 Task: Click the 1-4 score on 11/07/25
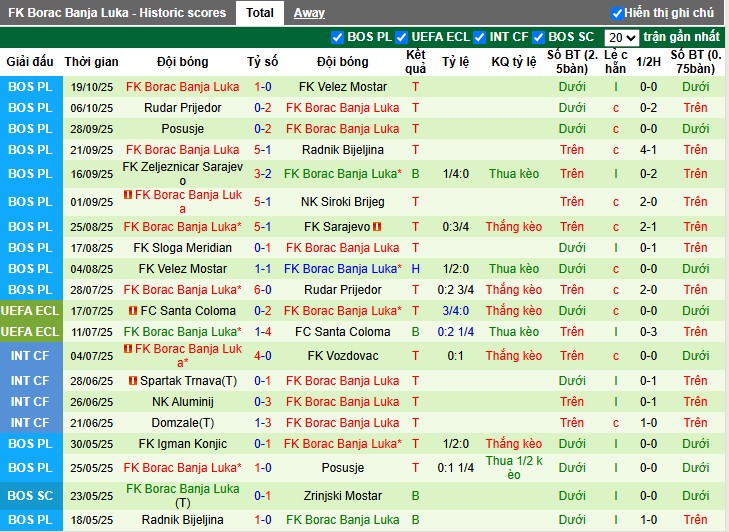[263, 332]
